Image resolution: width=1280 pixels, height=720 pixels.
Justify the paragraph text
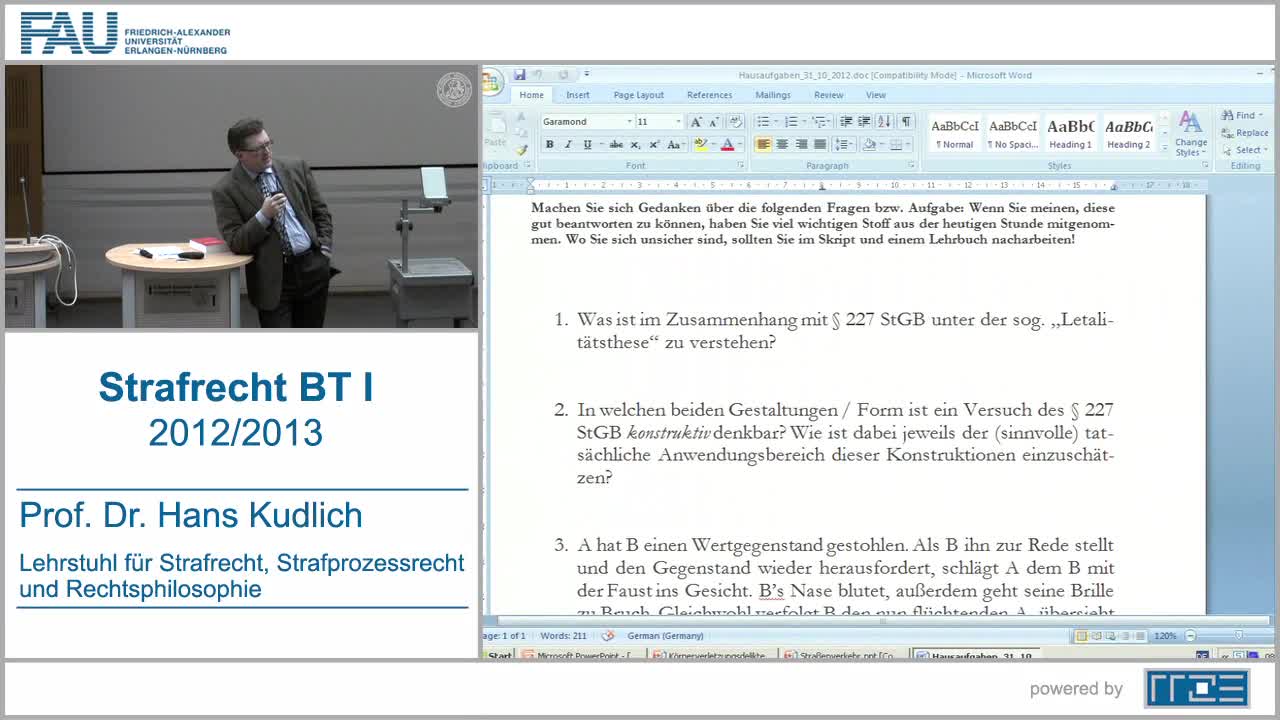tap(820, 145)
